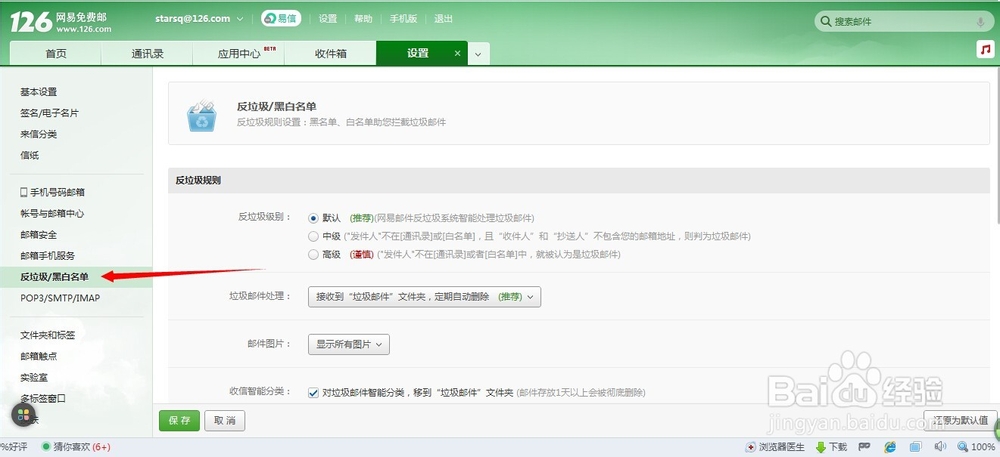The width and height of the screenshot is (1000, 457).
Task: Click the voice search microphone icon
Action: coord(980,22)
